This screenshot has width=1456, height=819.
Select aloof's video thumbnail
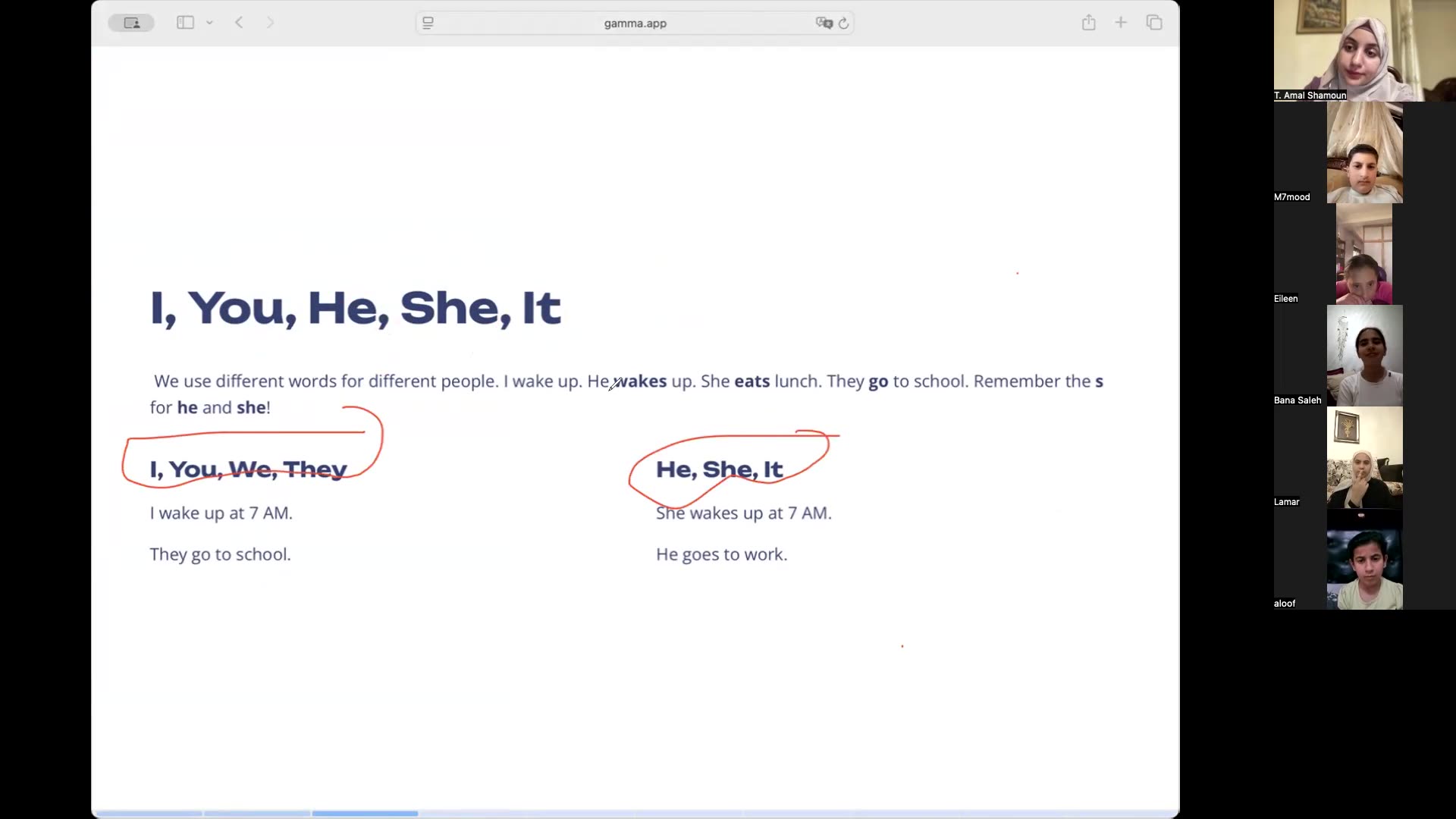pos(1364,560)
